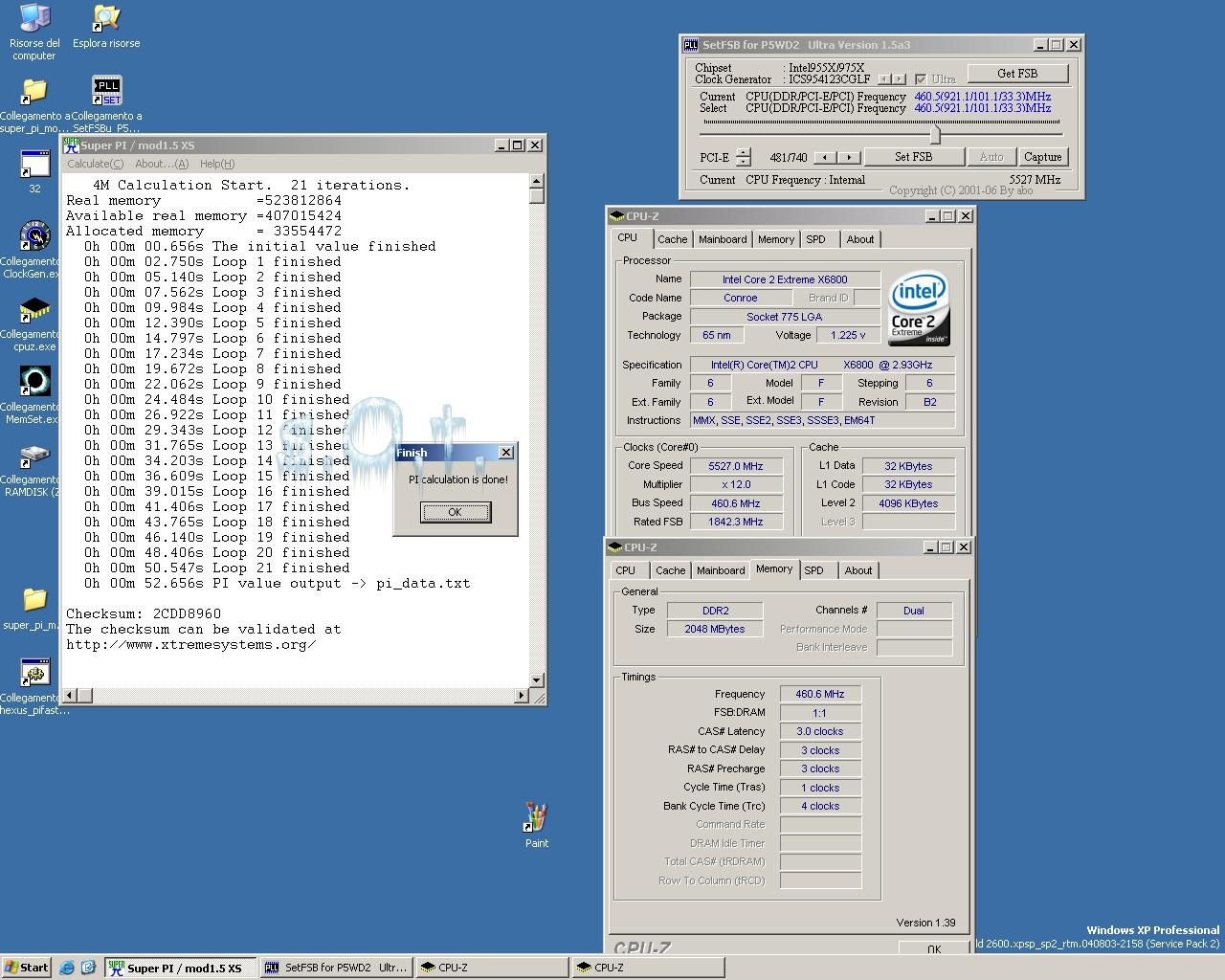Click the Capture button in SetFSB

coord(1042,157)
